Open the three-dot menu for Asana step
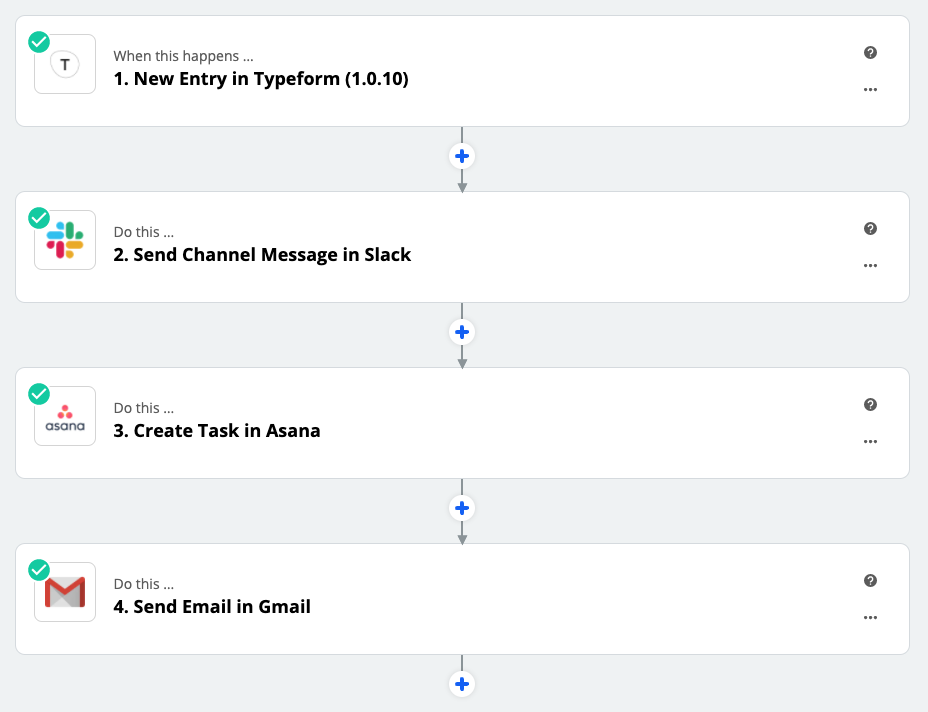 [x=870, y=442]
